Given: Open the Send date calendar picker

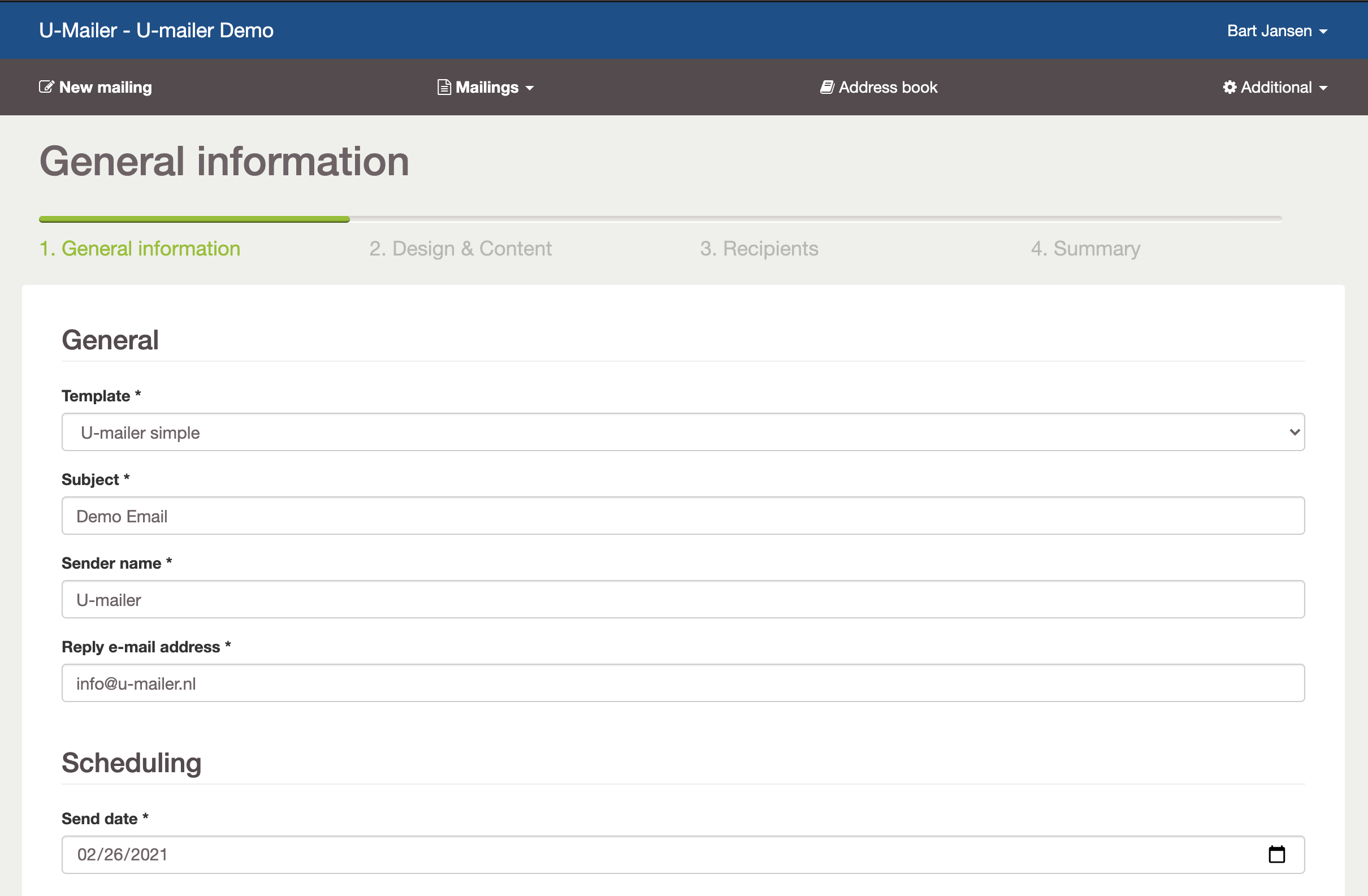Looking at the screenshot, I should tap(1276, 854).
